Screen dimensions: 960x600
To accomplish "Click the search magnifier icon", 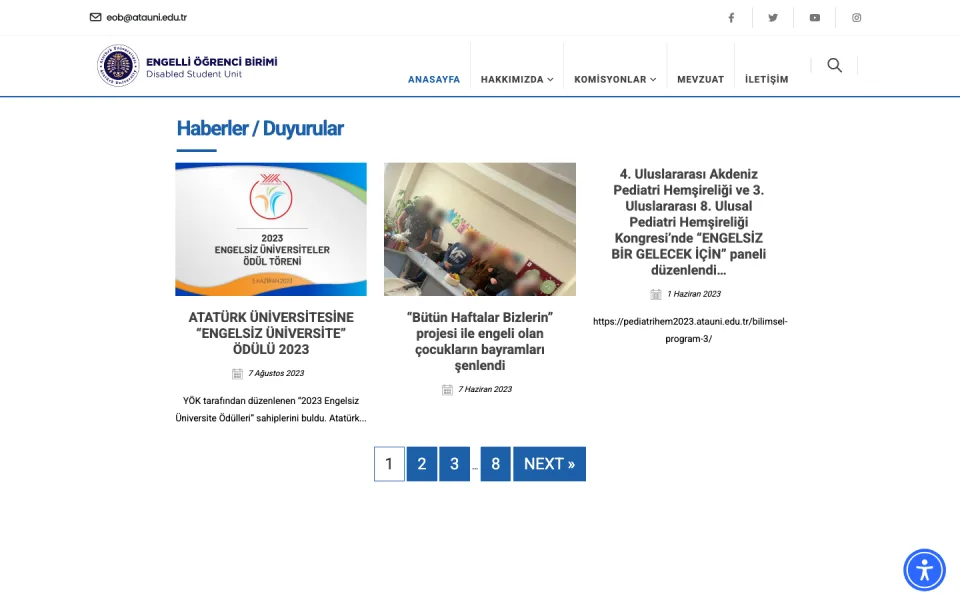I will click(x=834, y=65).
